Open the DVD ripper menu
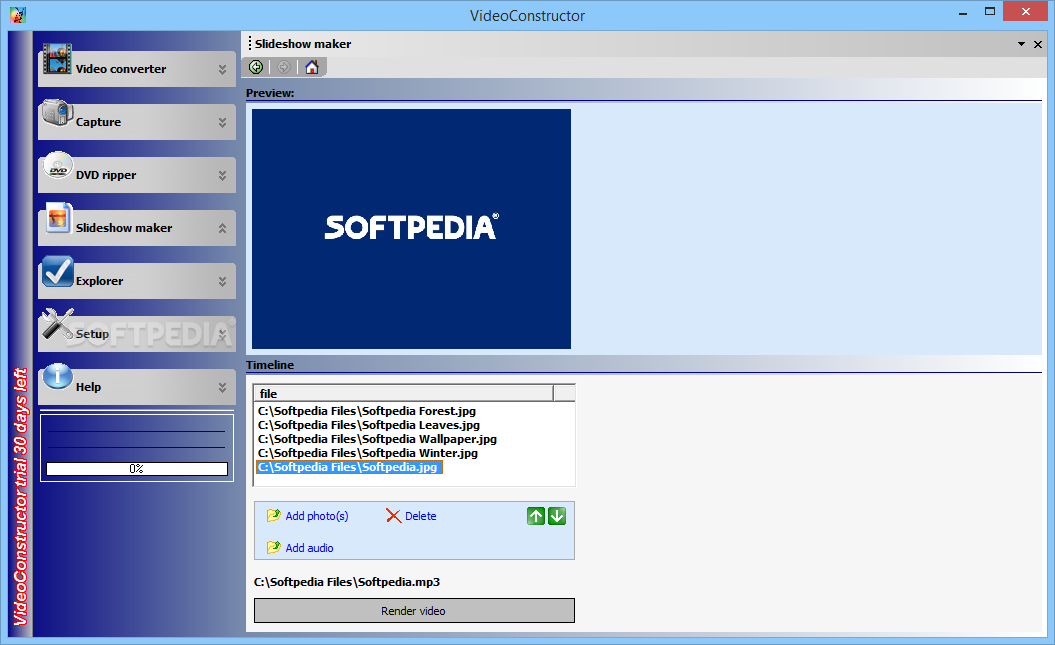Image resolution: width=1055 pixels, height=645 pixels. tap(137, 176)
